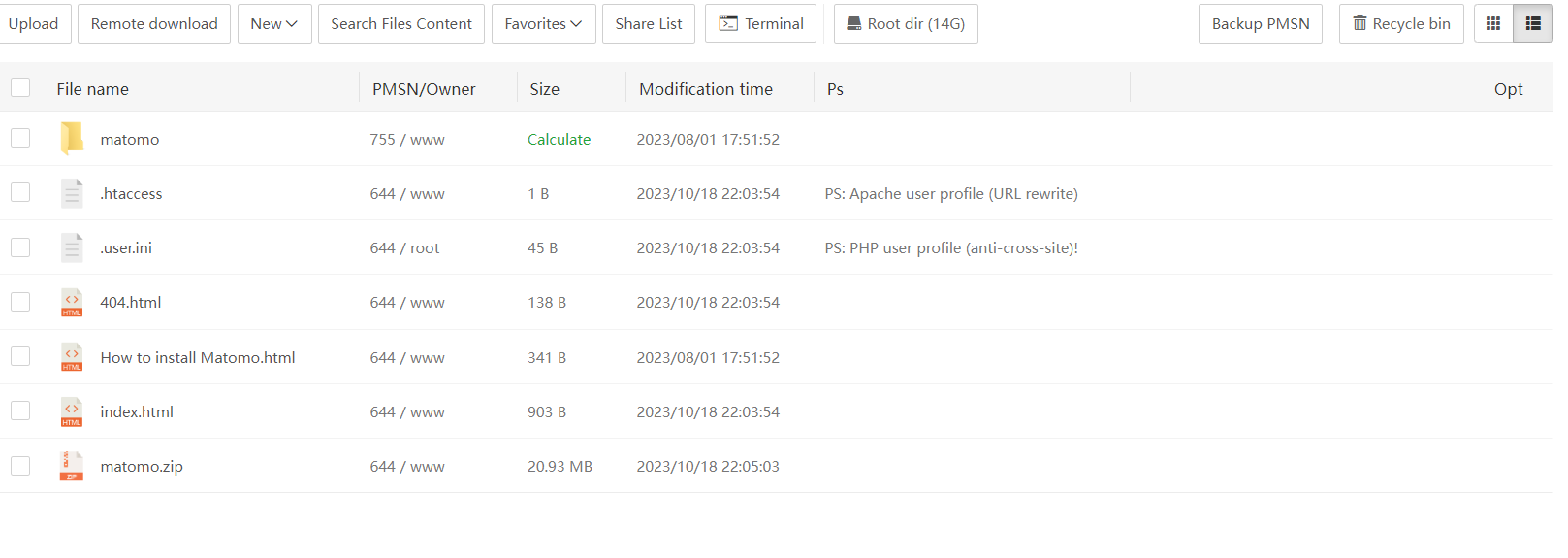
Task: Click the matomo folder icon
Action: [72, 139]
